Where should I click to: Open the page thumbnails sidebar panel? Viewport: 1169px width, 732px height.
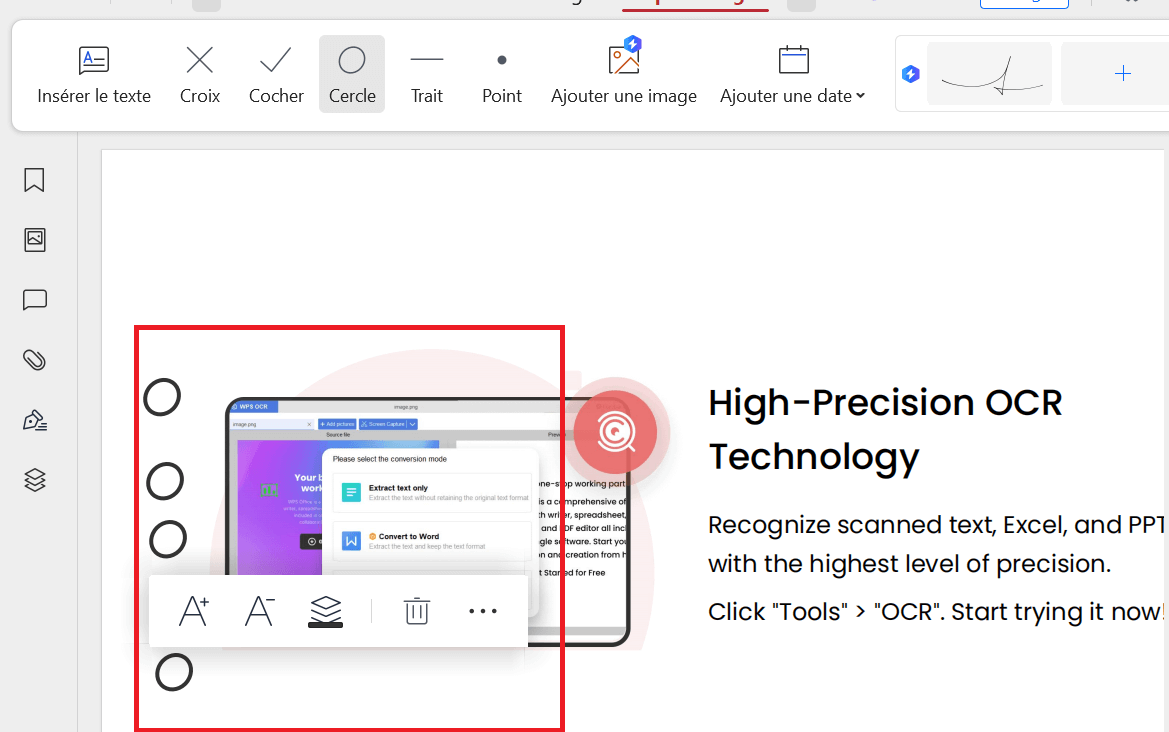(34, 240)
